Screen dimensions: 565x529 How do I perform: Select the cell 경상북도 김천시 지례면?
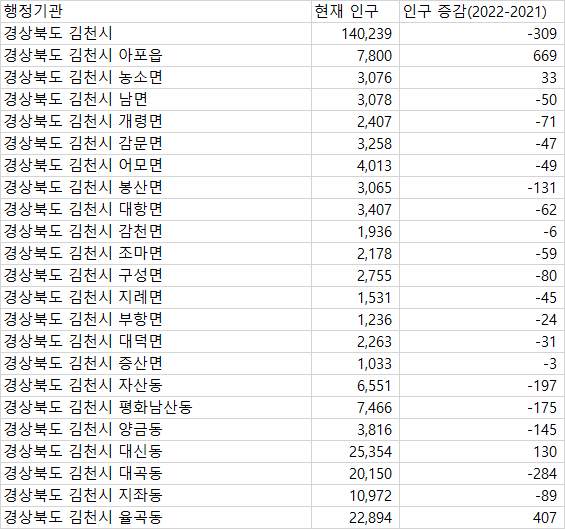[x=156, y=297]
